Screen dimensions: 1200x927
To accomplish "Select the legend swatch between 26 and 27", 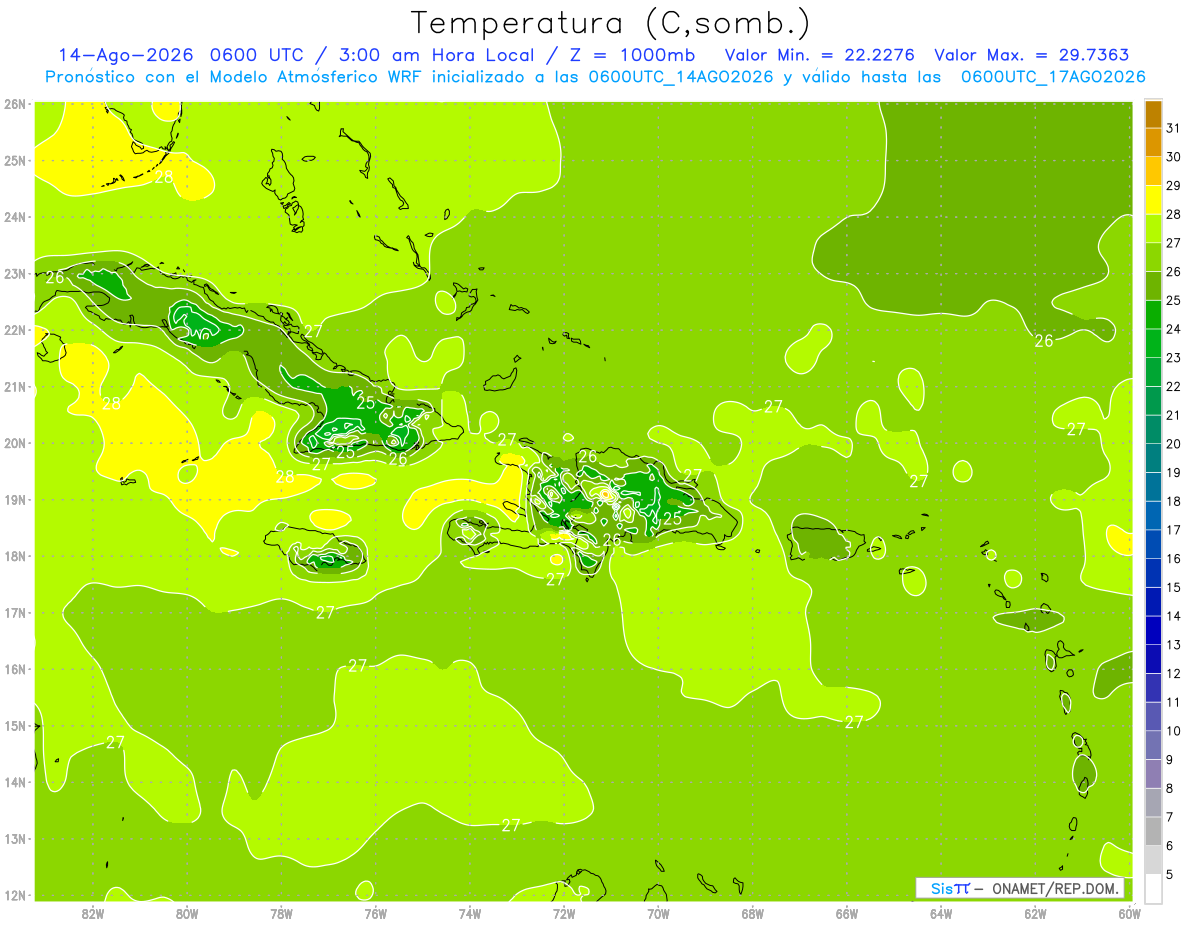I will click(x=1153, y=258).
